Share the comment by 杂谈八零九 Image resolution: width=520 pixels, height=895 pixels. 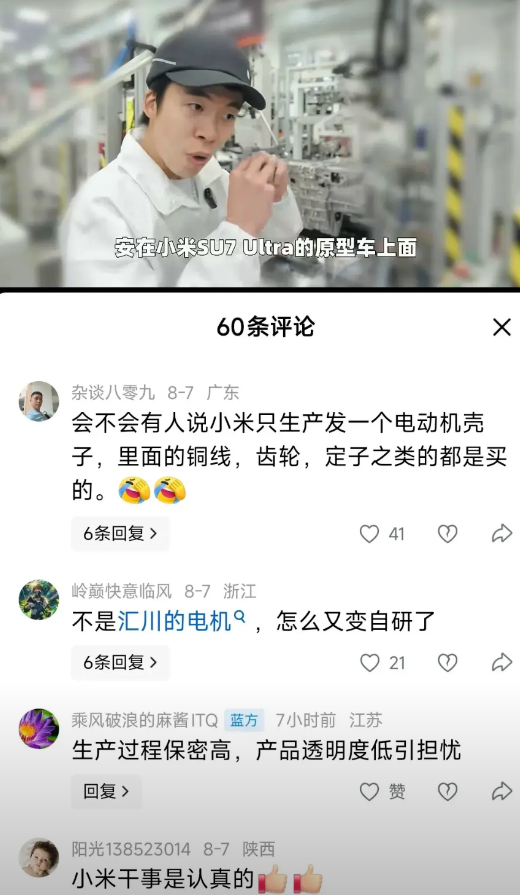click(502, 534)
